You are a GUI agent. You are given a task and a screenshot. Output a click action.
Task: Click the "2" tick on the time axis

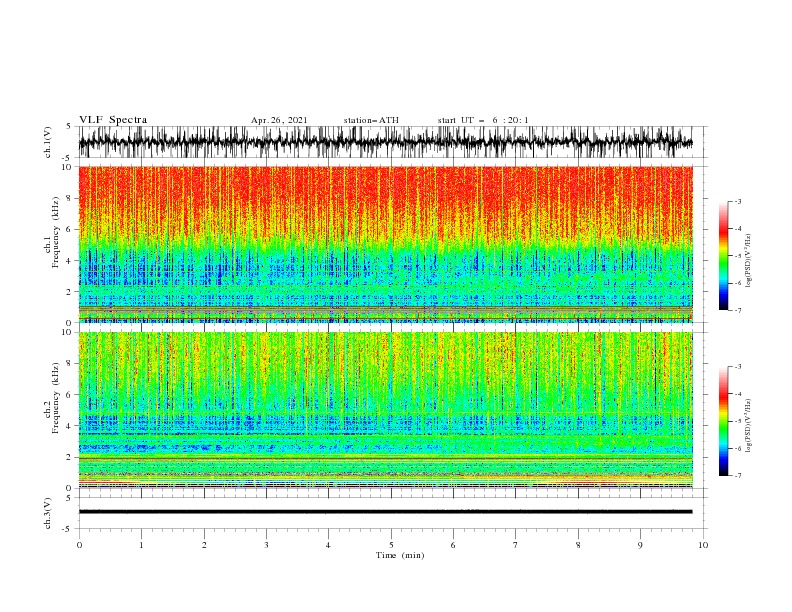[x=204, y=545]
